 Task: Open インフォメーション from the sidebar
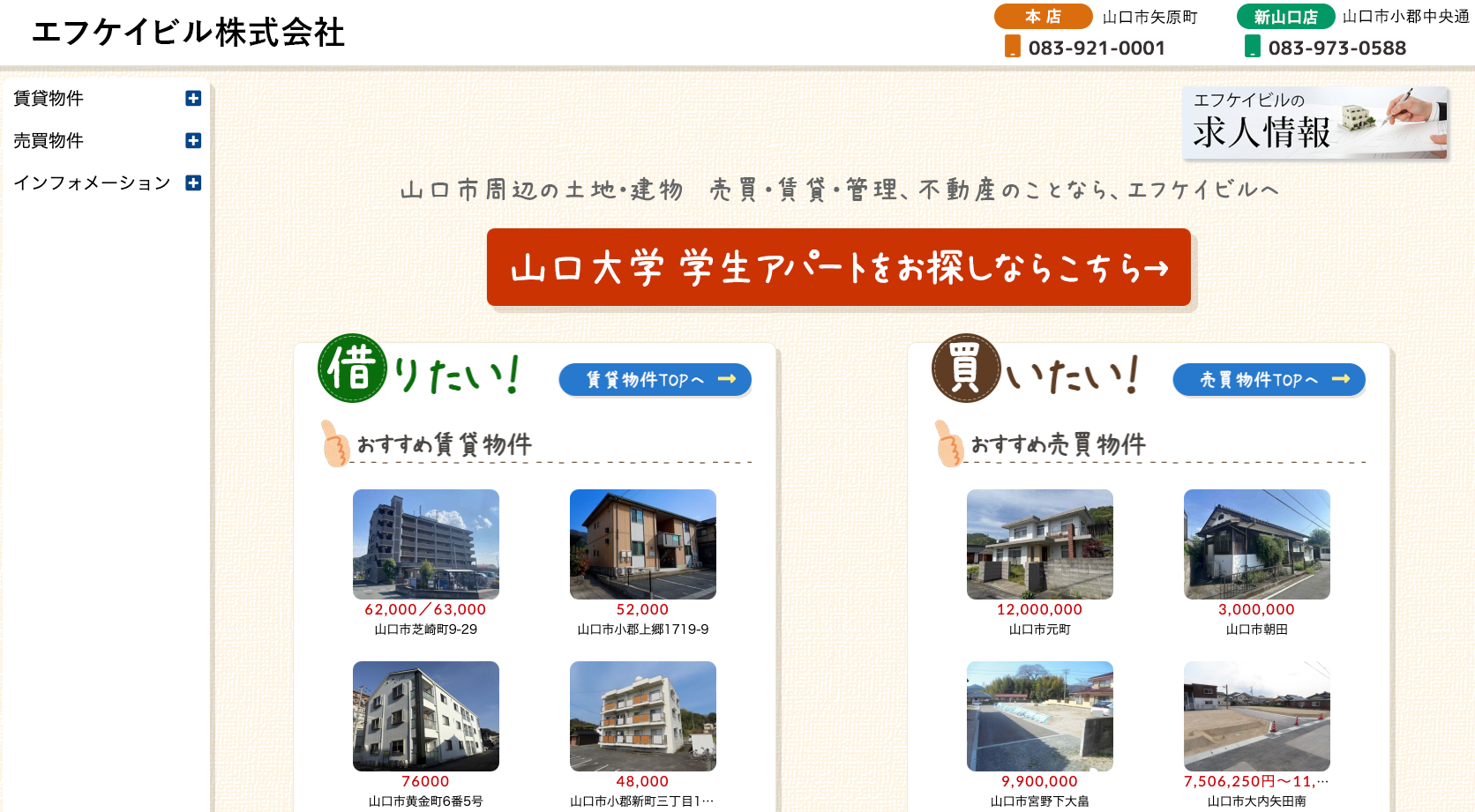[x=93, y=183]
